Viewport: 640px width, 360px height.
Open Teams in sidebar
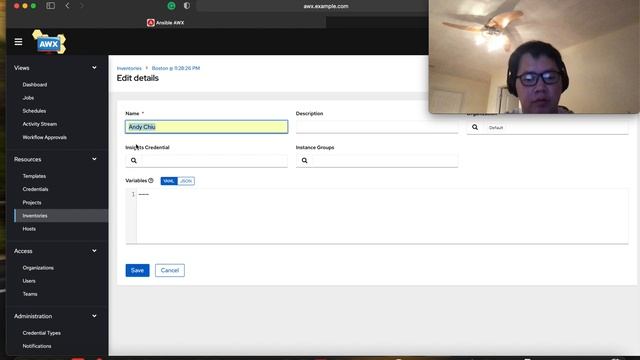(x=30, y=294)
